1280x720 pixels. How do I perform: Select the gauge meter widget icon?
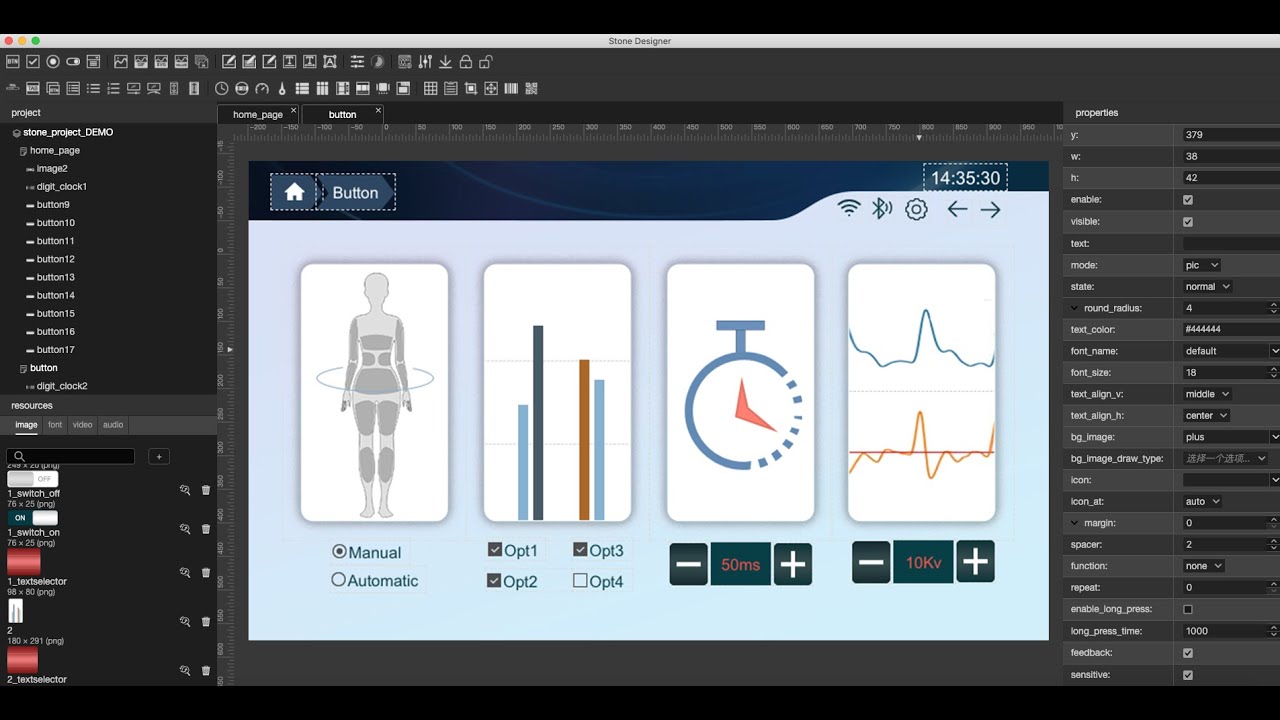coord(262,88)
